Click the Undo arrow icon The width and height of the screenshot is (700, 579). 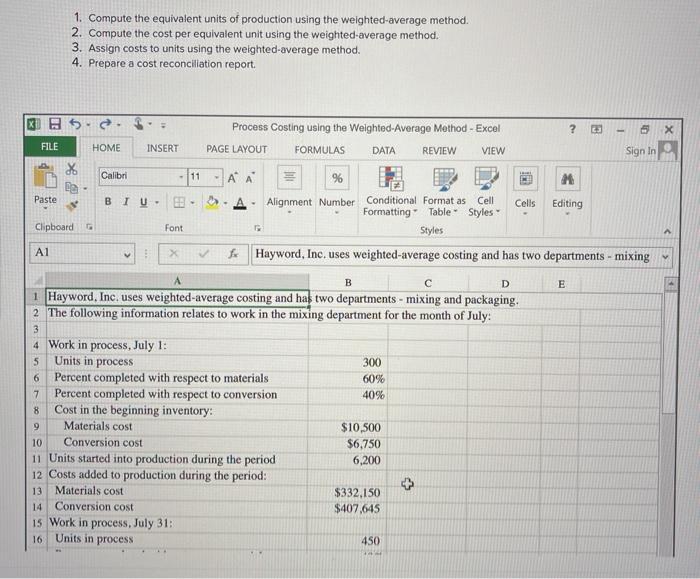tap(75, 124)
